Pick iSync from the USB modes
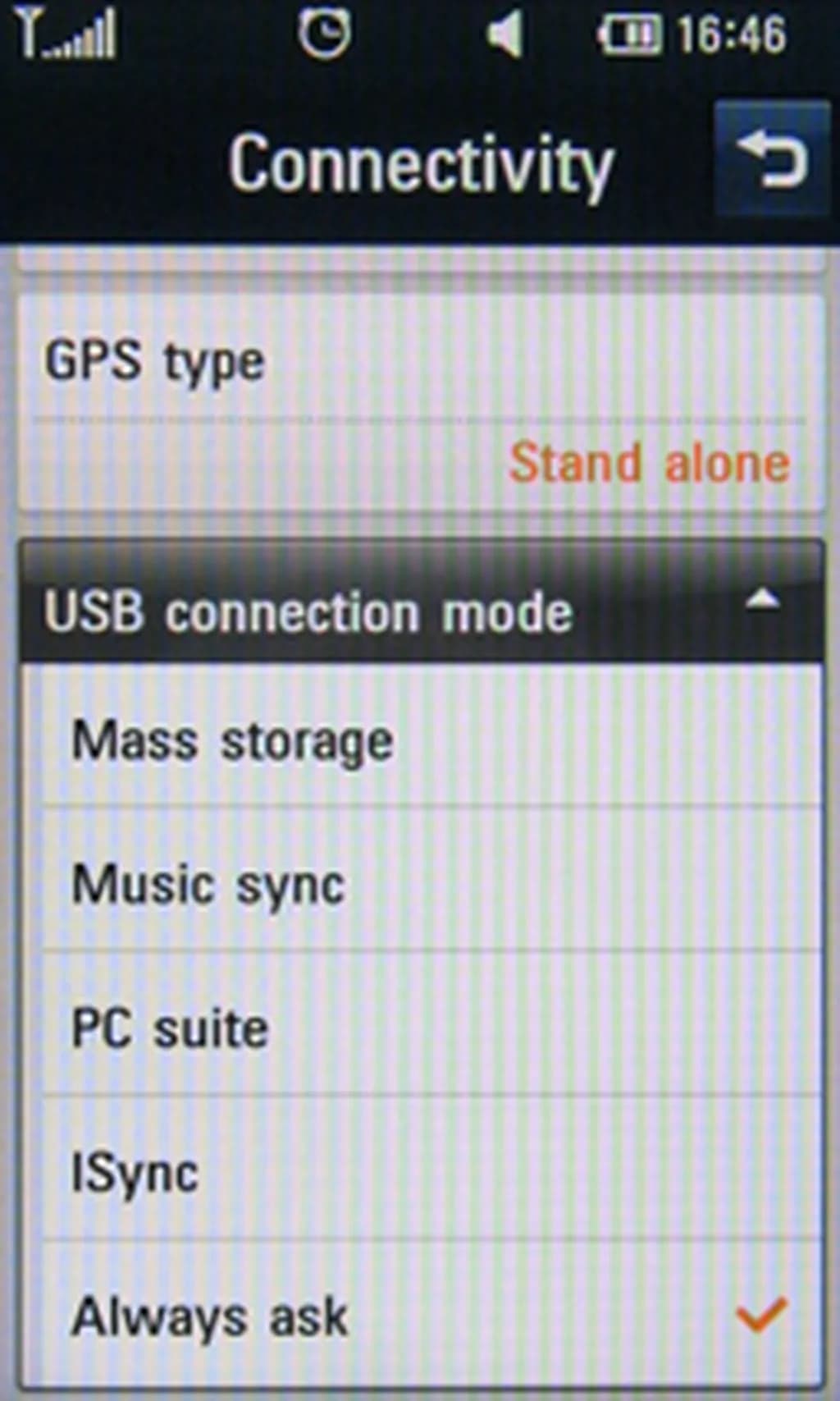The width and height of the screenshot is (840, 1401). (x=135, y=1172)
